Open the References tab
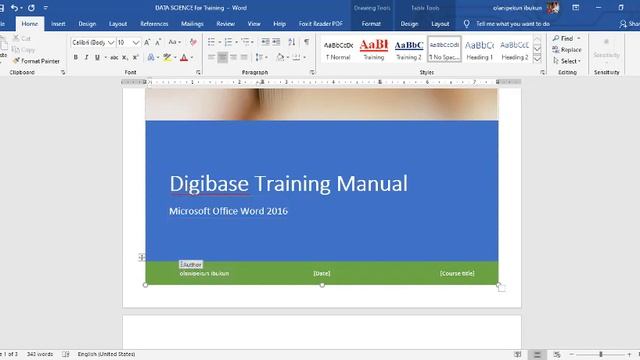 (x=154, y=24)
